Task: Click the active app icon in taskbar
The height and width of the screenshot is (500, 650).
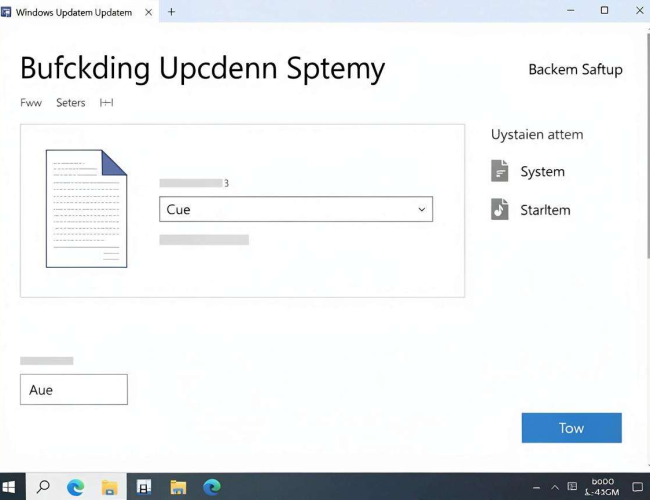Action: 143,487
